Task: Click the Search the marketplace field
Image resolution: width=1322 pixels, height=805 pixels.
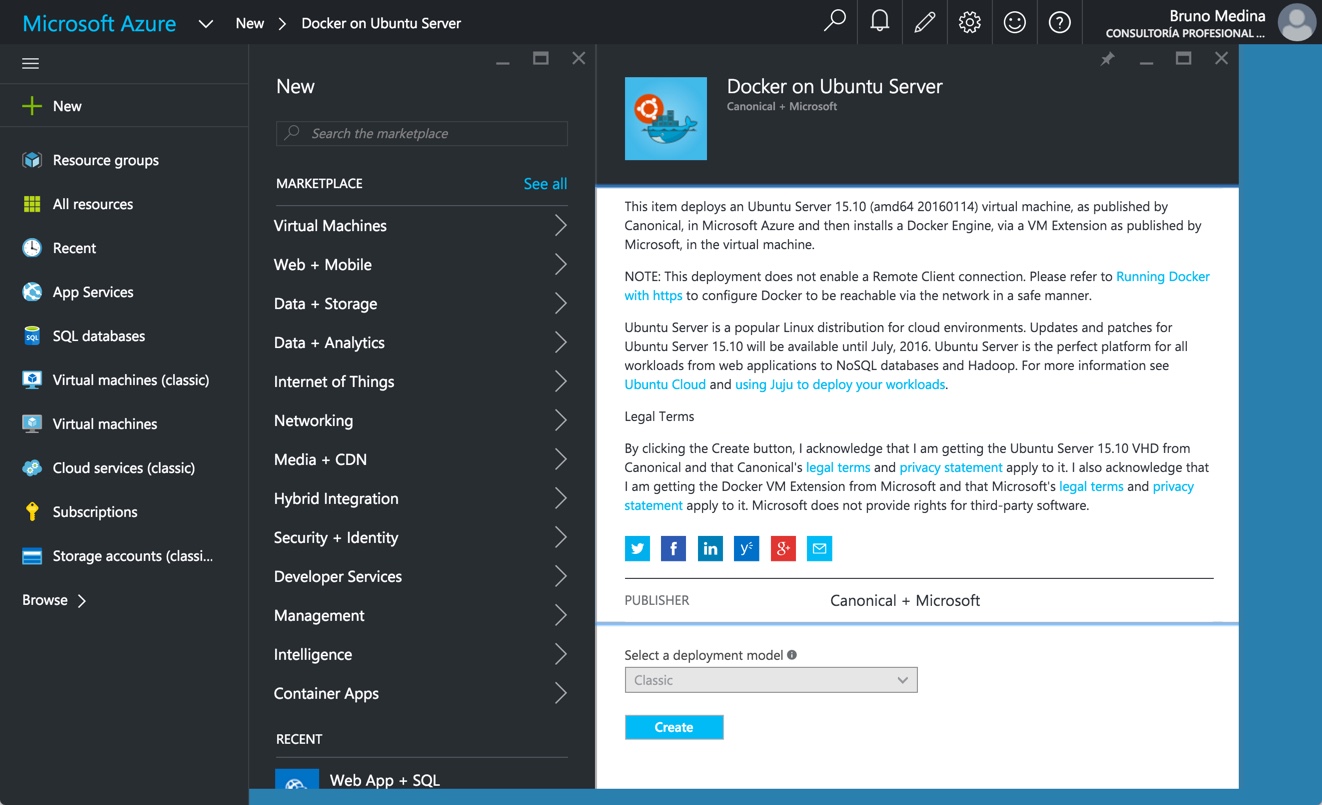Action: (422, 133)
